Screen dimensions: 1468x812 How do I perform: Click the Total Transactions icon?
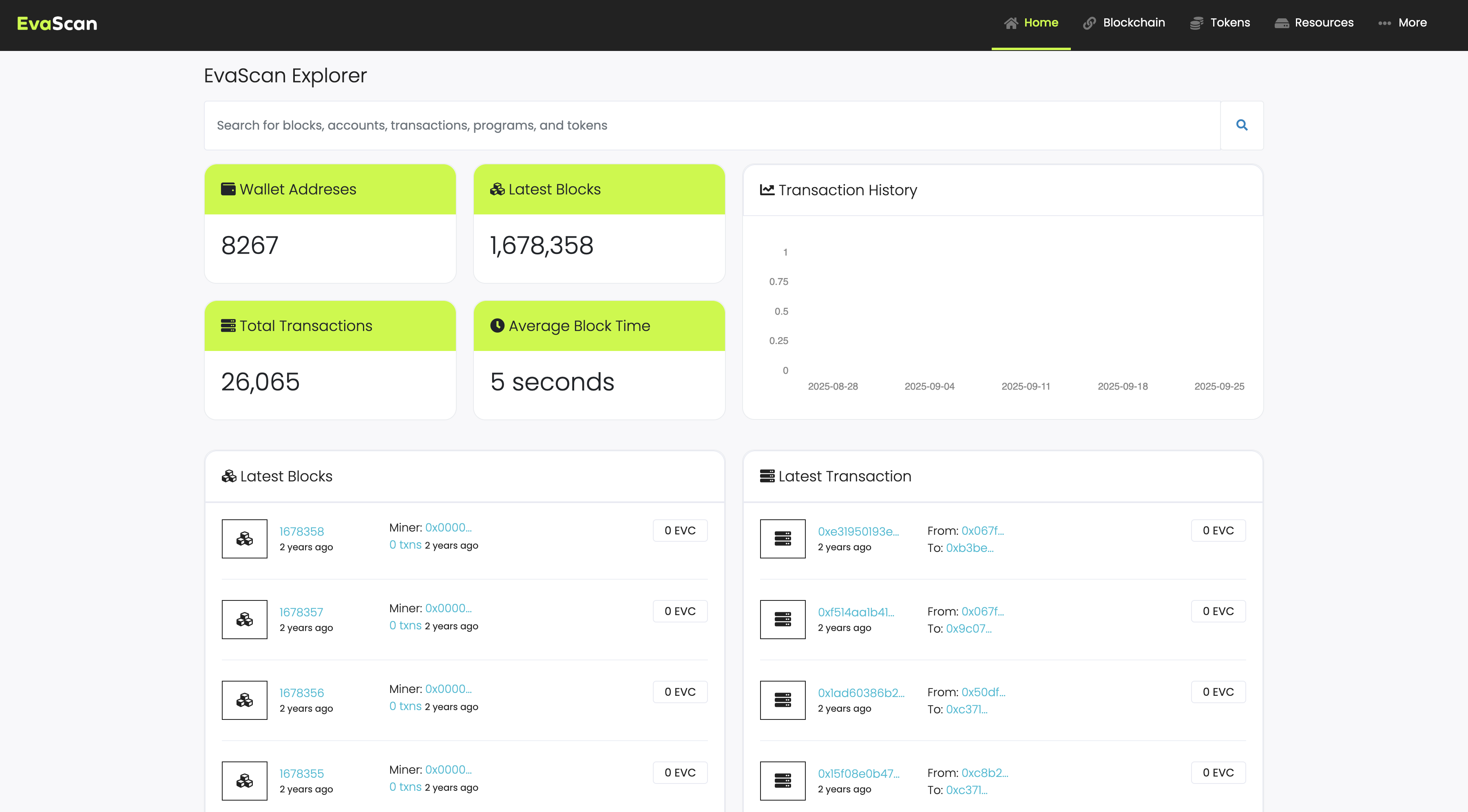click(228, 325)
